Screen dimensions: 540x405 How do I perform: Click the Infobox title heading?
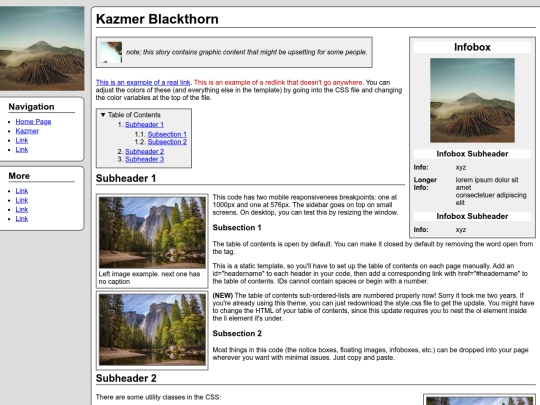[472, 47]
